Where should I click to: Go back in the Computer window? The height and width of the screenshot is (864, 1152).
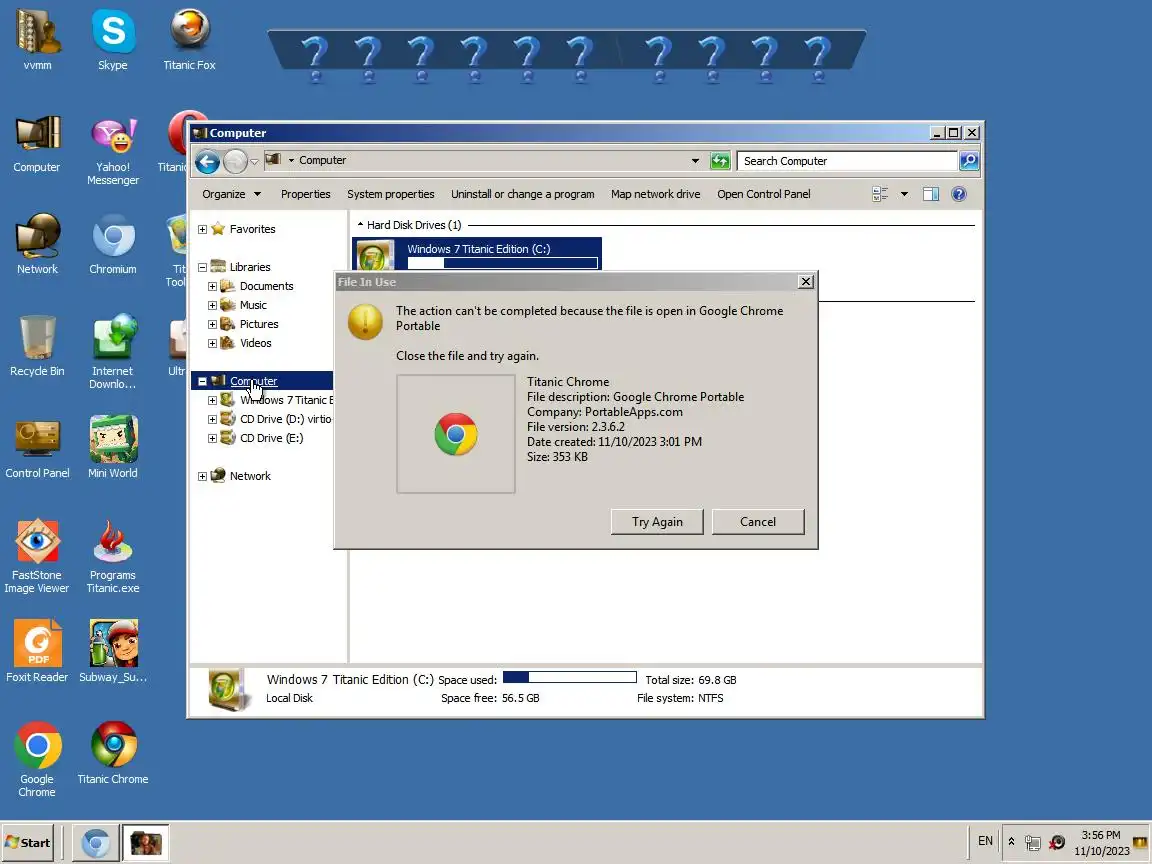click(208, 162)
